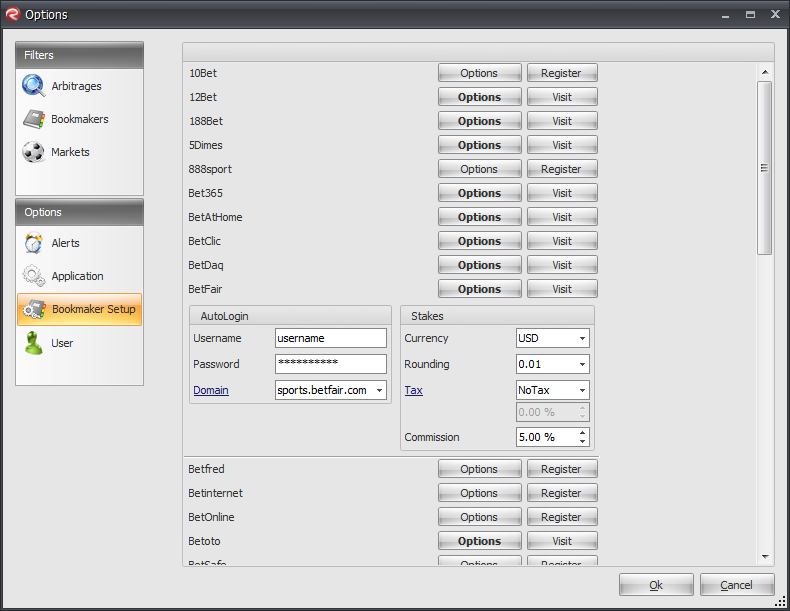790x611 pixels.
Task: Open User settings via green person icon
Action: [34, 343]
